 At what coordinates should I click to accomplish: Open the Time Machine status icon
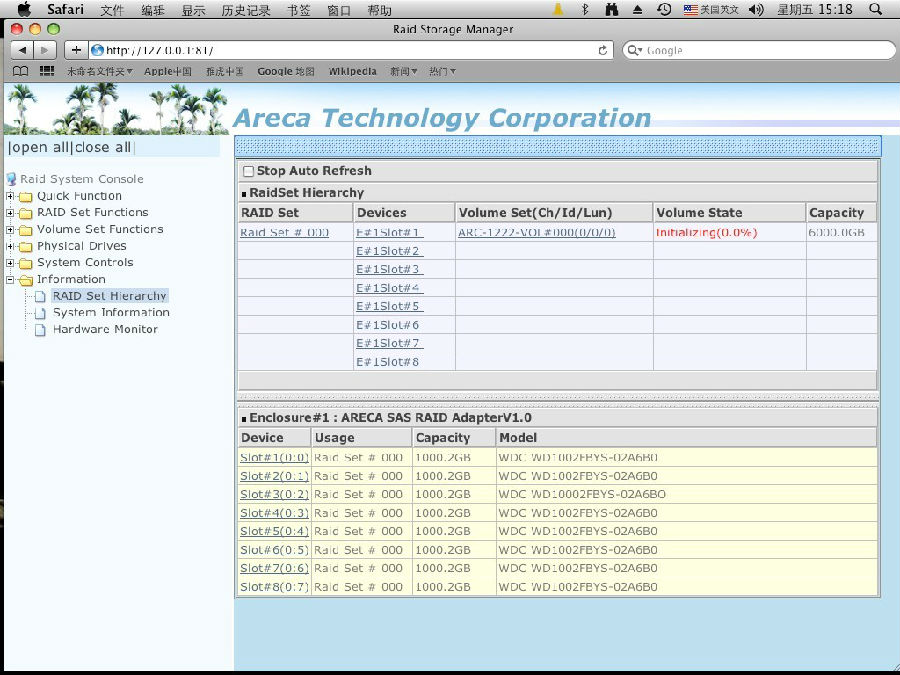(x=664, y=9)
